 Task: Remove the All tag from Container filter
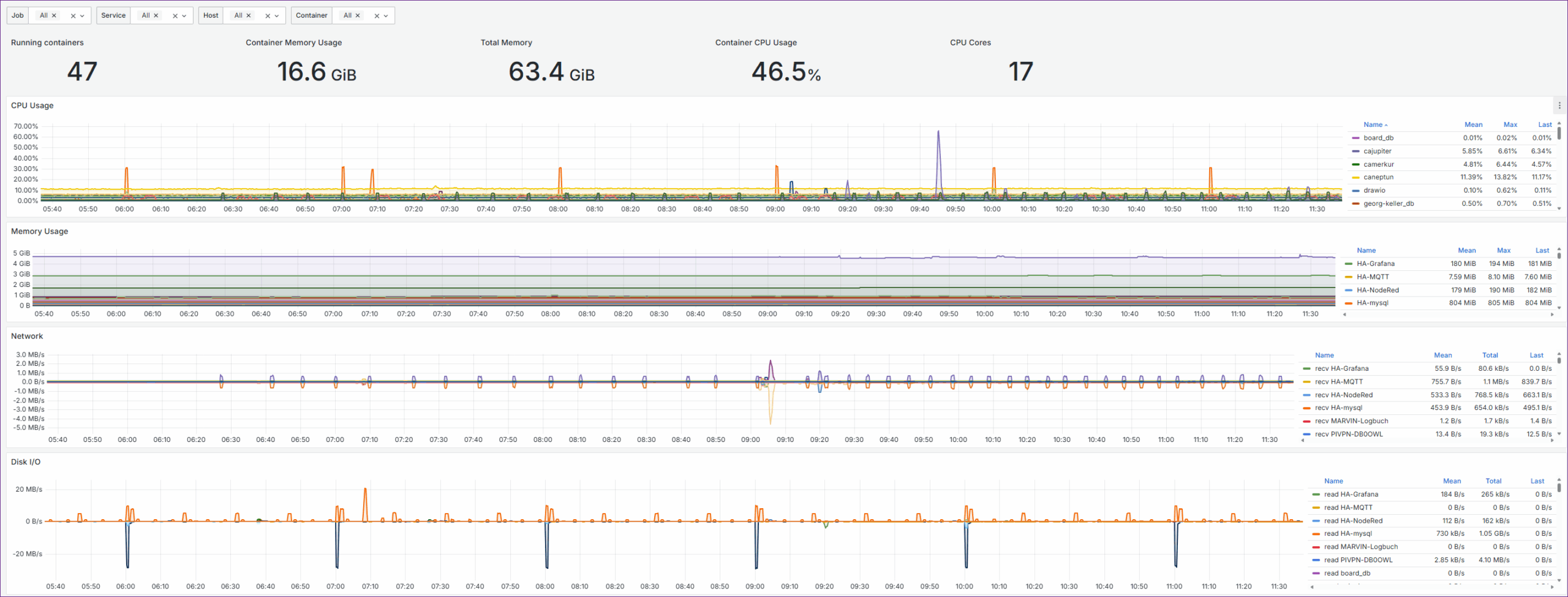[x=358, y=15]
